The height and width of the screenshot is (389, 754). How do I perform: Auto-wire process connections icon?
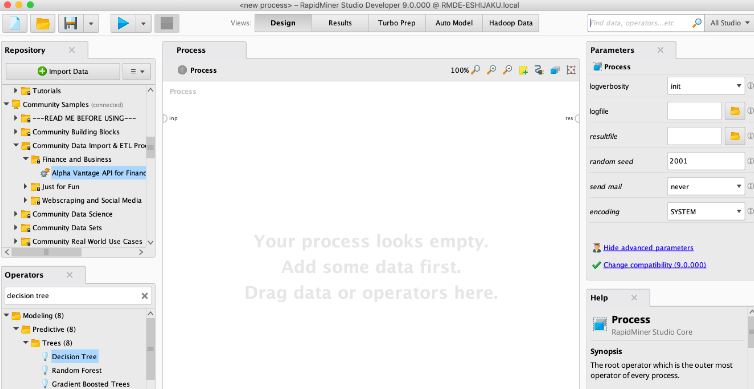tap(539, 70)
